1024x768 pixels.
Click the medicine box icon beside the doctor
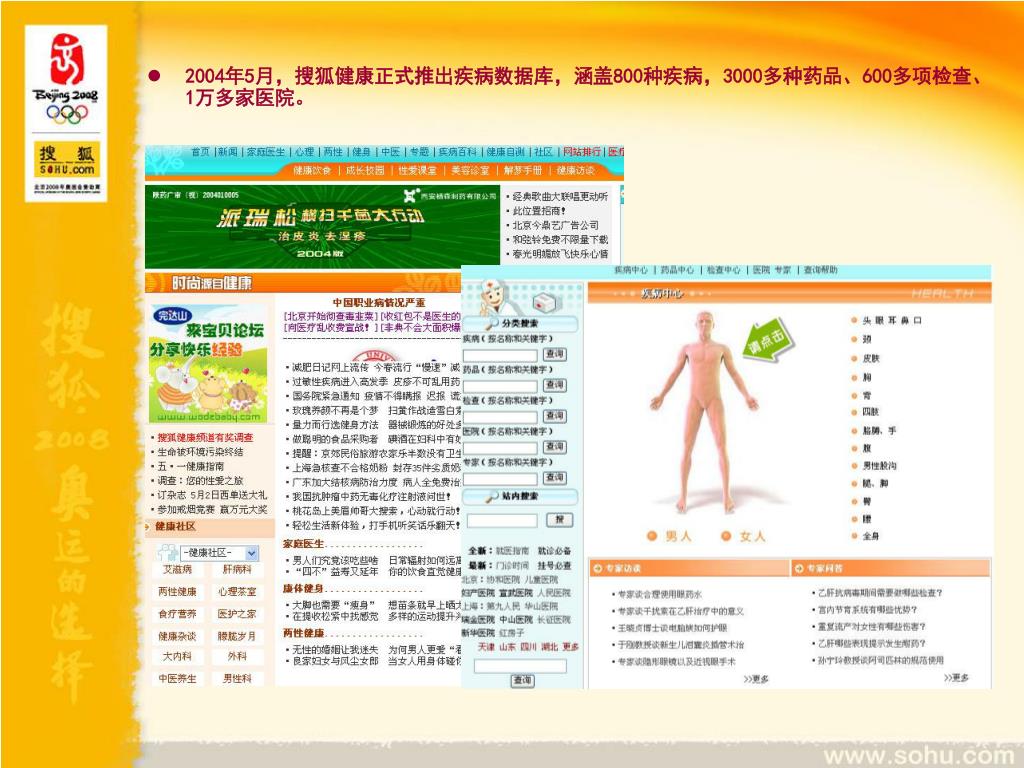[x=545, y=302]
